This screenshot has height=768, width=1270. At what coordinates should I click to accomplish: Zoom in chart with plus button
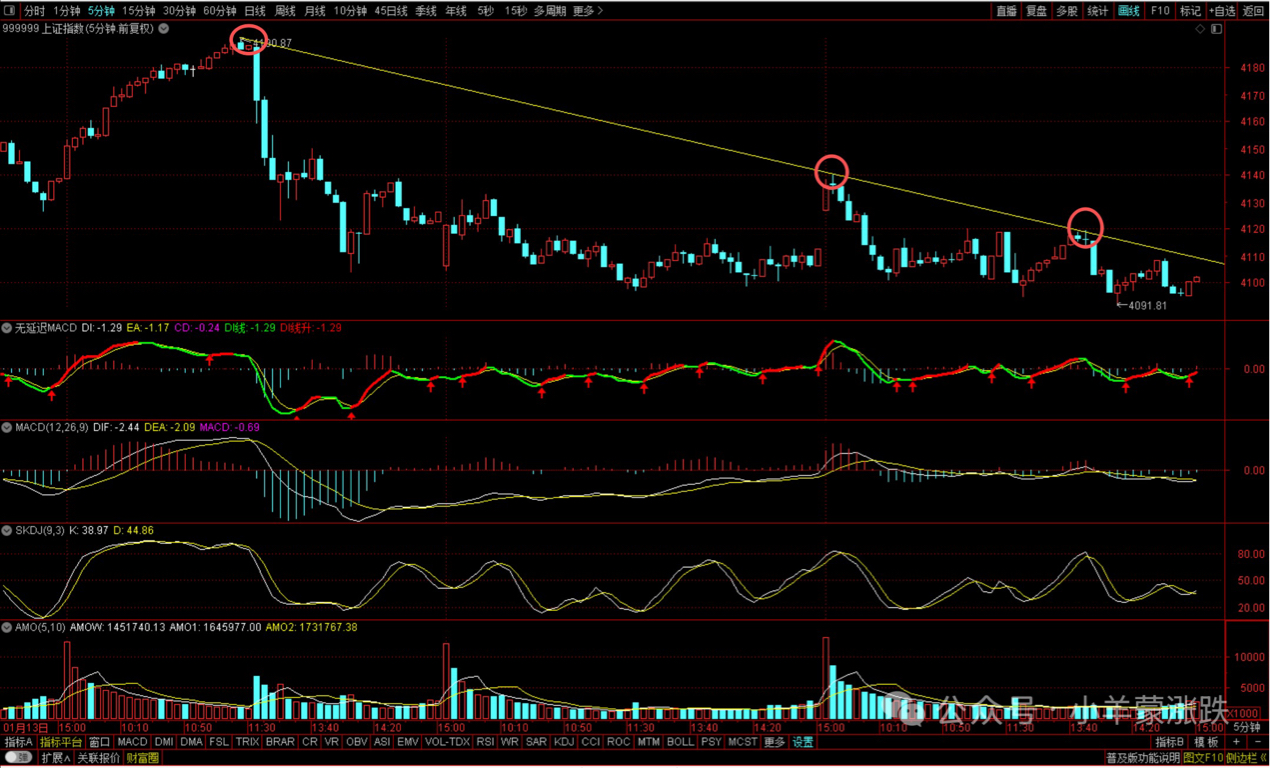[x=1236, y=742]
